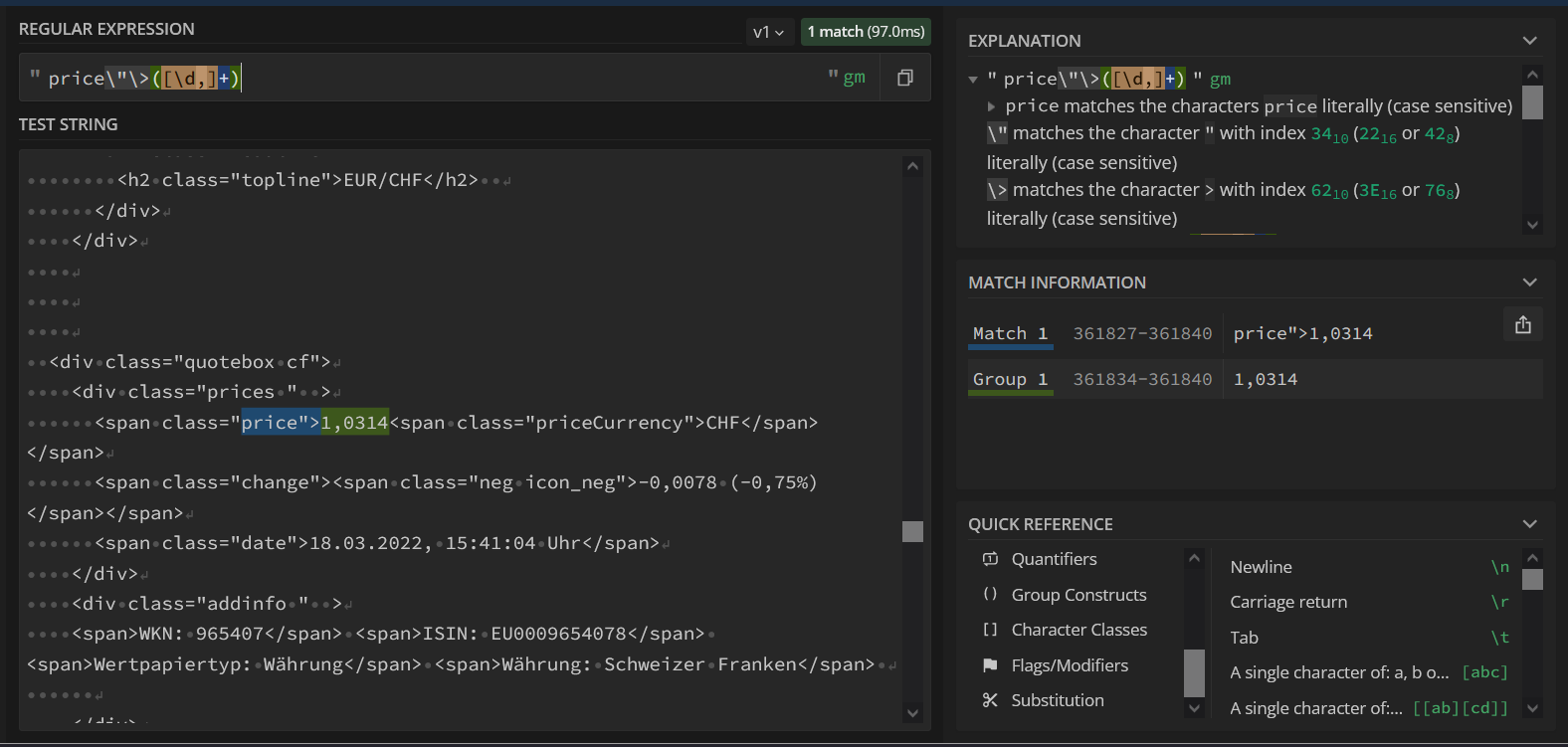Click the EUR/CHF heading line in test string
Image resolution: width=1568 pixels, height=747 pixels.
pos(297,180)
